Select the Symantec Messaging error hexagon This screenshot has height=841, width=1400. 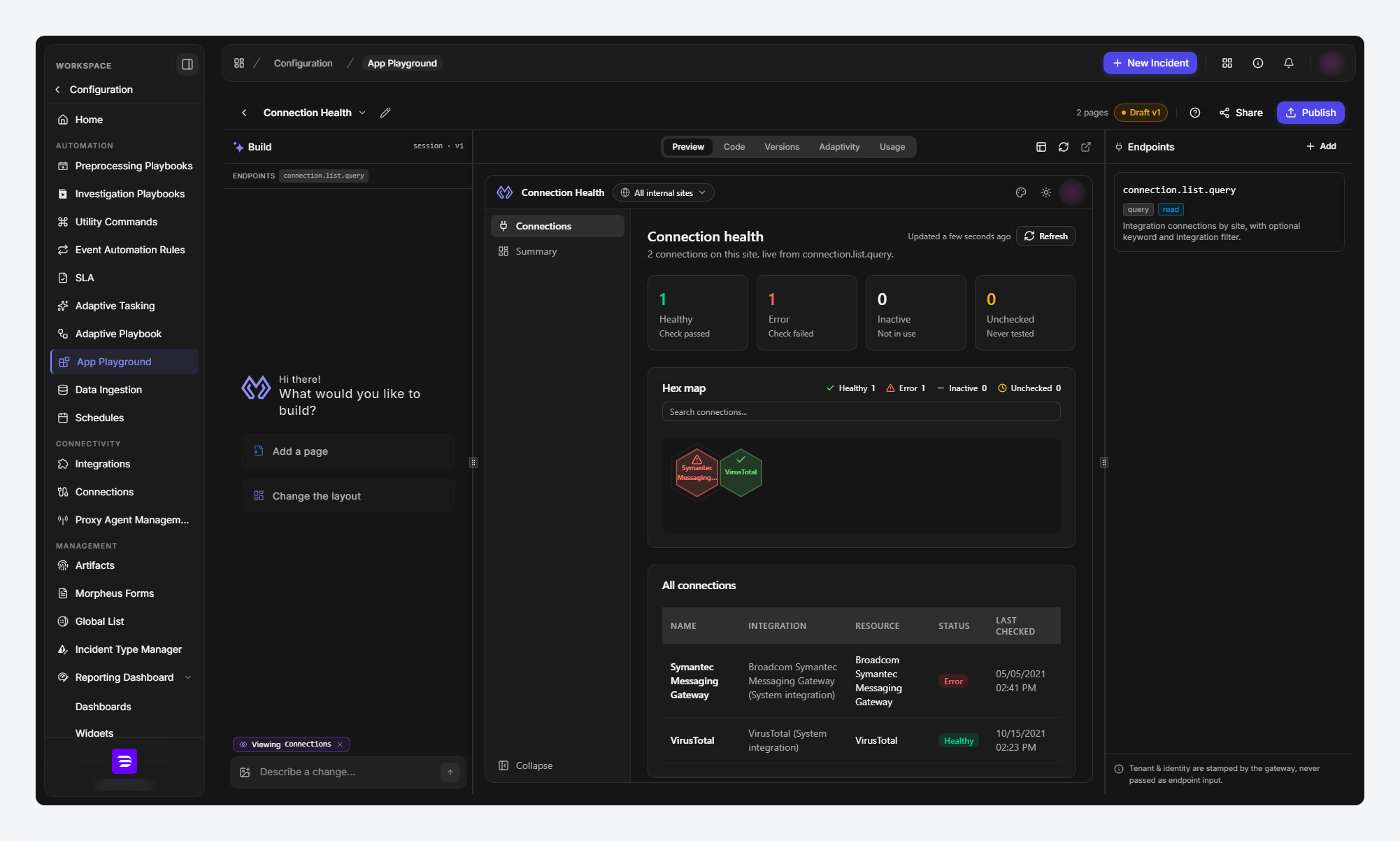[697, 473]
